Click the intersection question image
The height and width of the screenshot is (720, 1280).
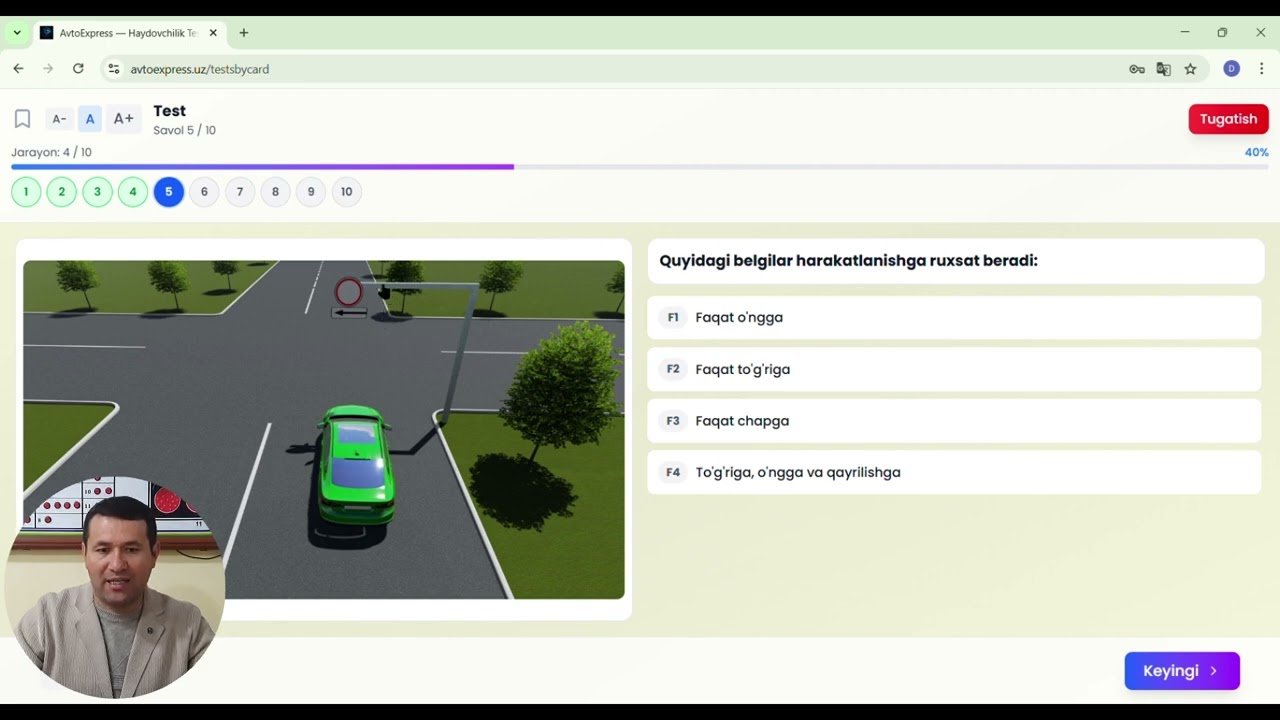324,430
